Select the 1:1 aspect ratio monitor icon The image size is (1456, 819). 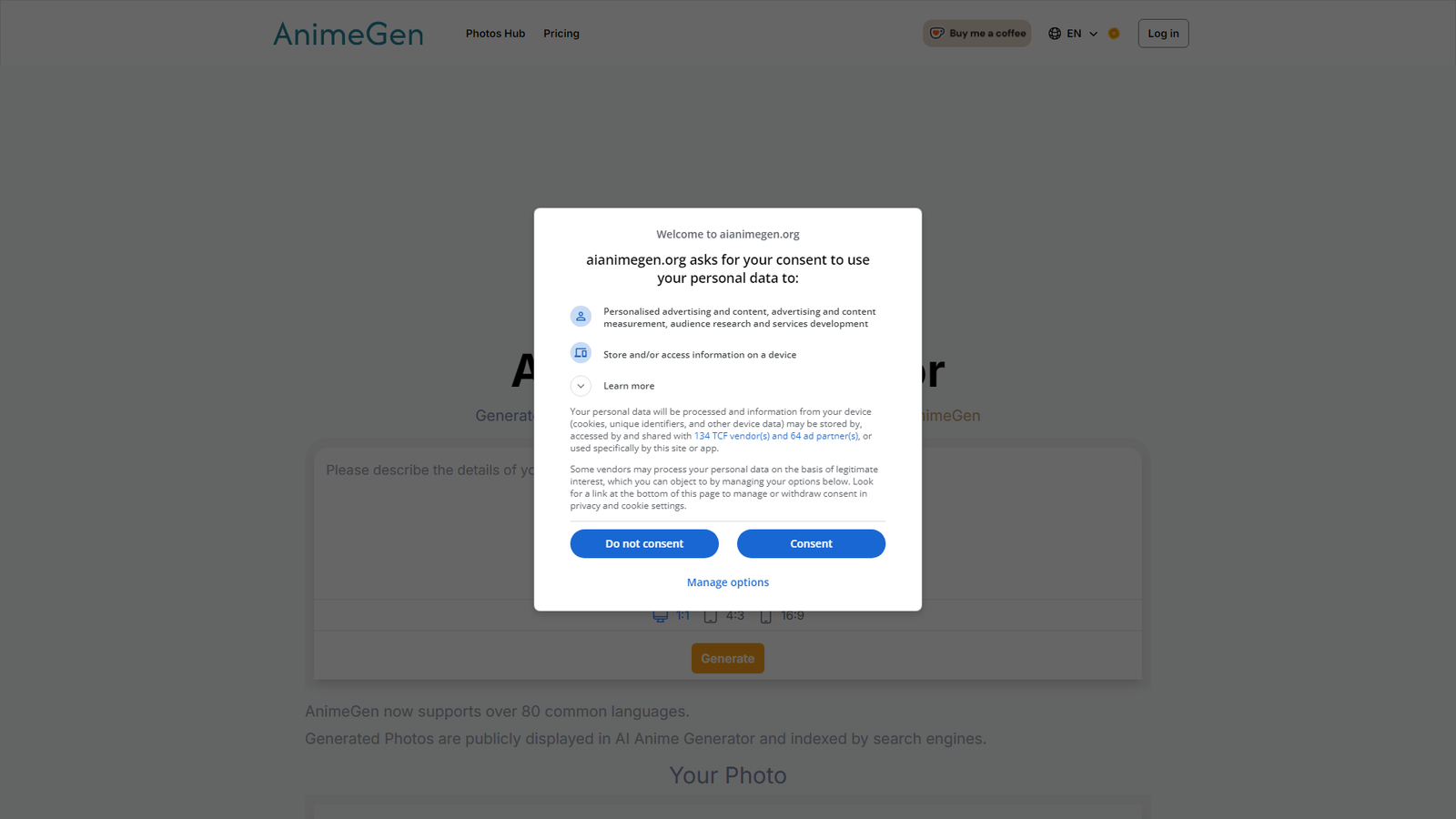pos(661,616)
